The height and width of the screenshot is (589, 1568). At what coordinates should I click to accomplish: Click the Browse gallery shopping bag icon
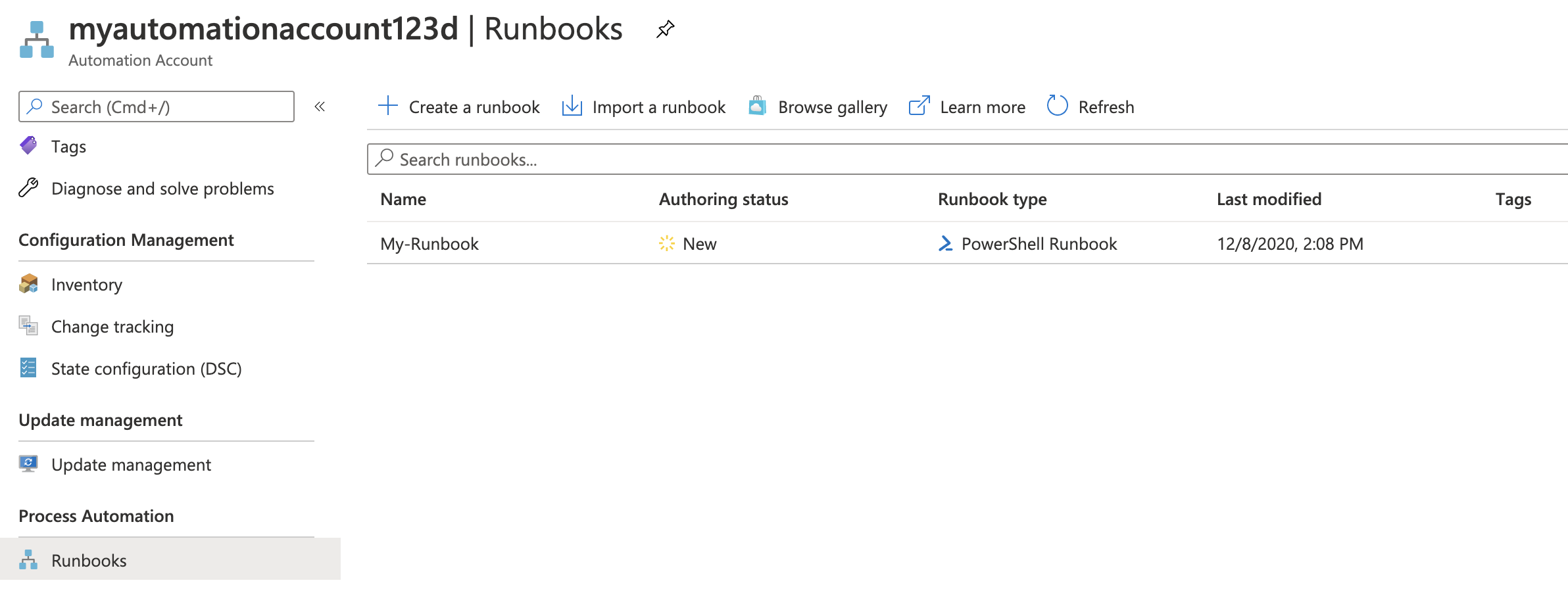[x=757, y=106]
